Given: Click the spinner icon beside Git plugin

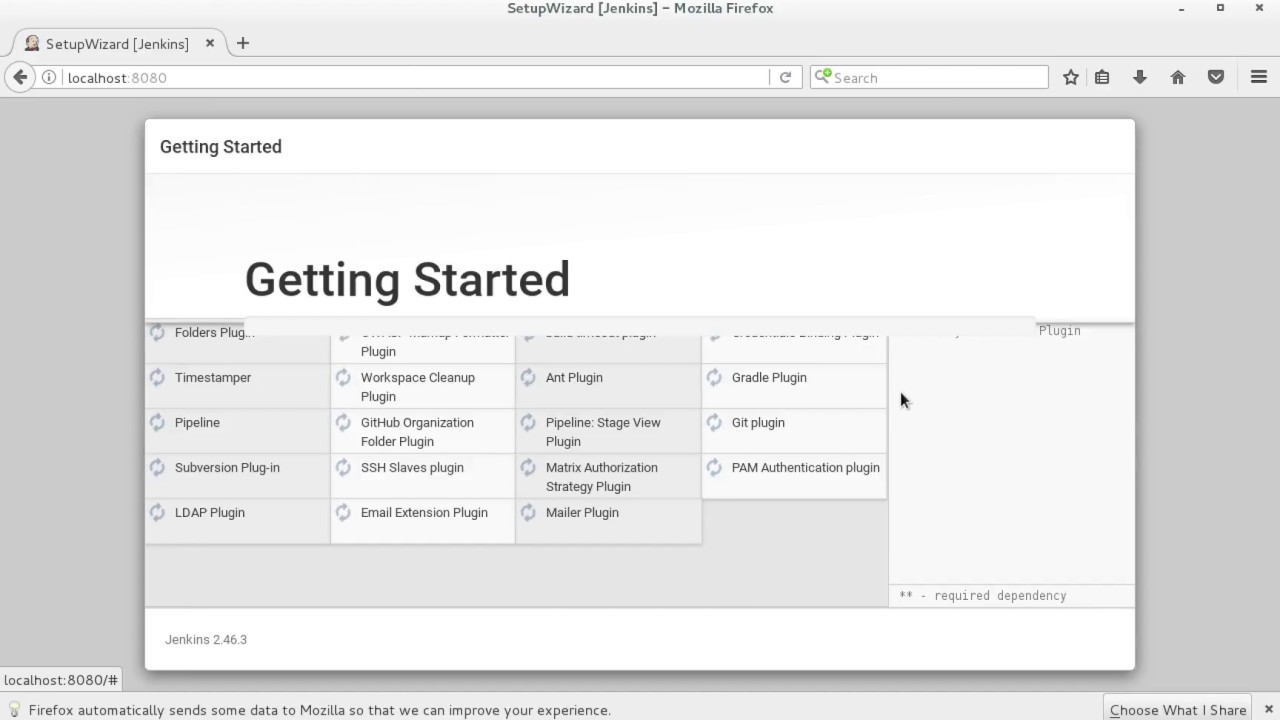Looking at the screenshot, I should click(714, 422).
